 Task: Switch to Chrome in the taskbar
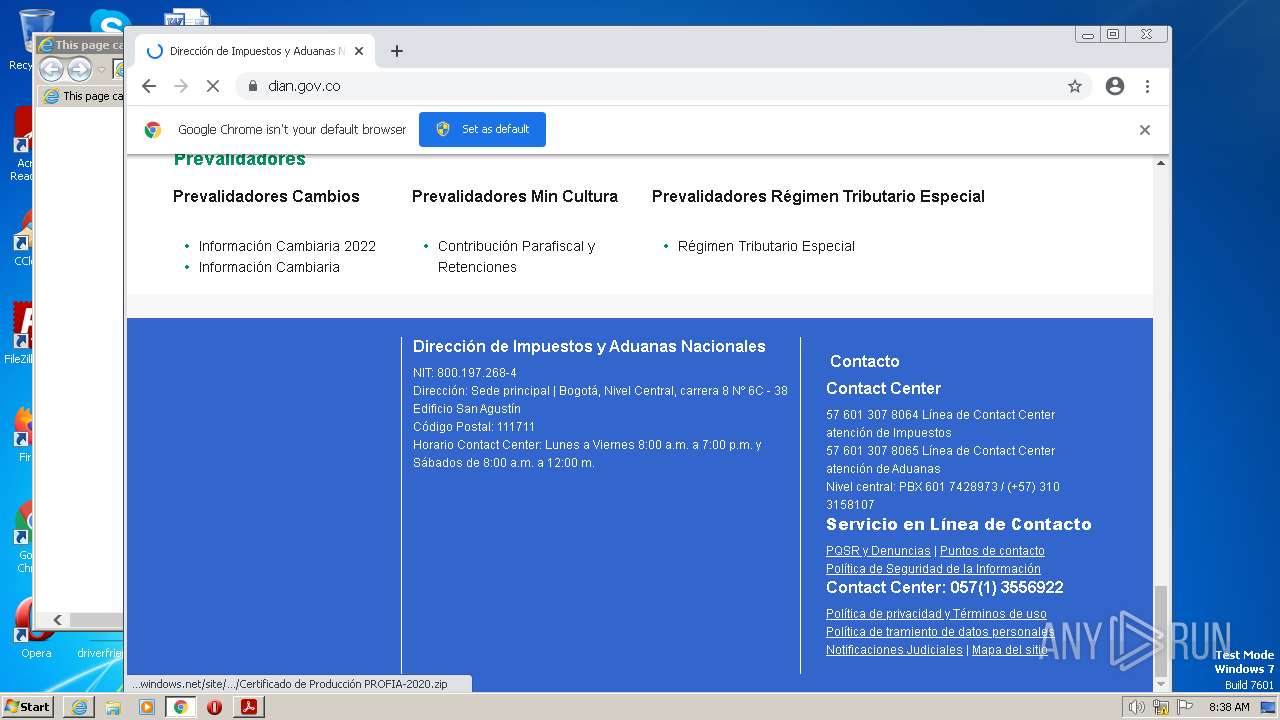tap(181, 707)
